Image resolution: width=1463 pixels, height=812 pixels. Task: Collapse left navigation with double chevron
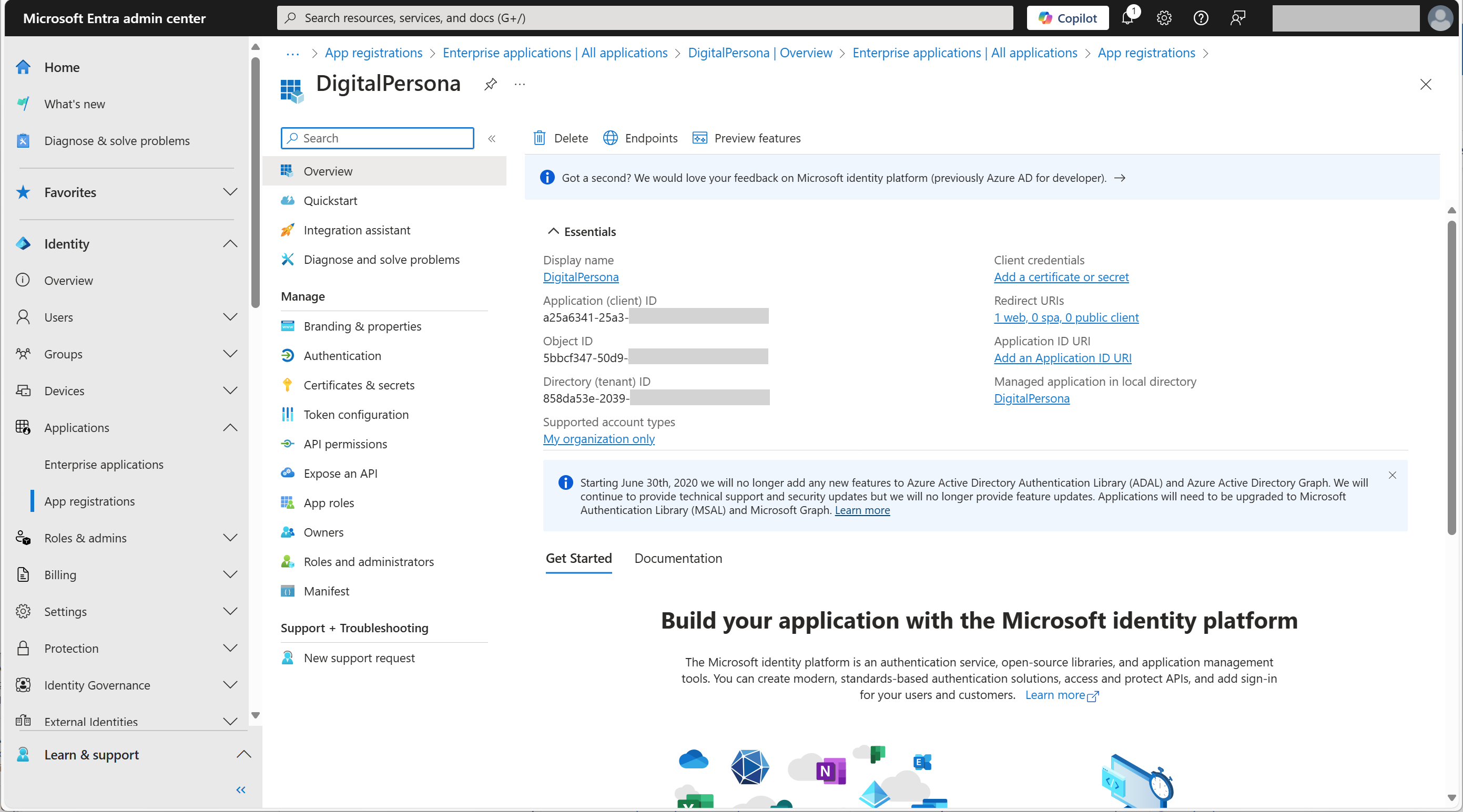coord(241,790)
